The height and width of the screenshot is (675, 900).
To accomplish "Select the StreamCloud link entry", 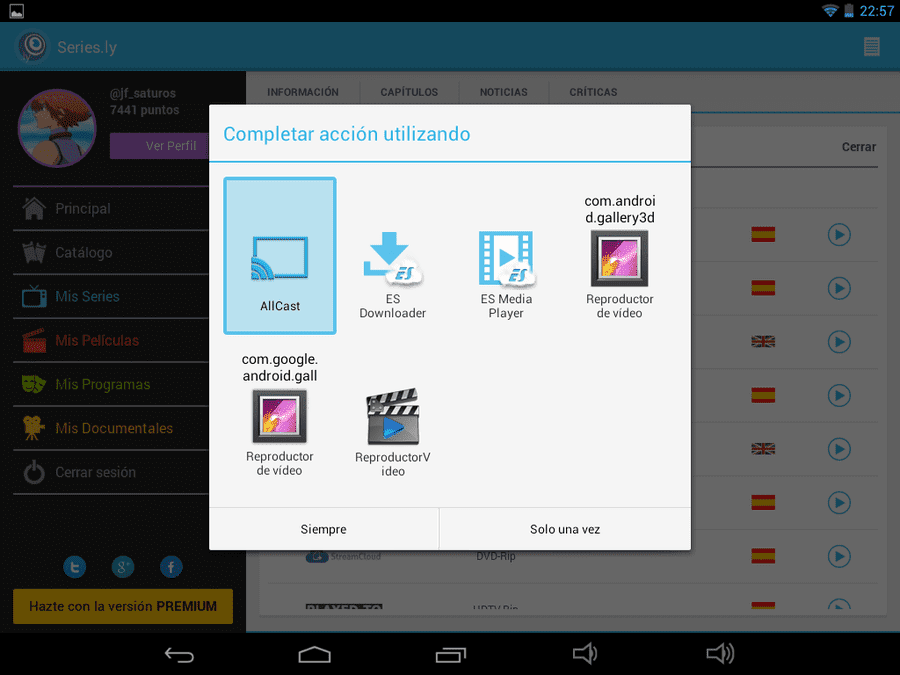I will [x=343, y=557].
